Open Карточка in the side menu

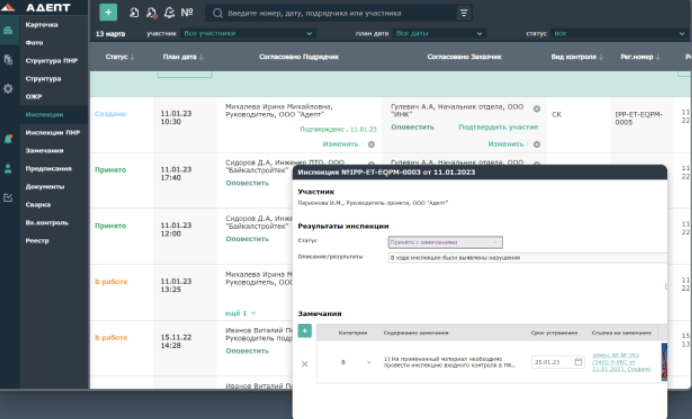pos(42,25)
